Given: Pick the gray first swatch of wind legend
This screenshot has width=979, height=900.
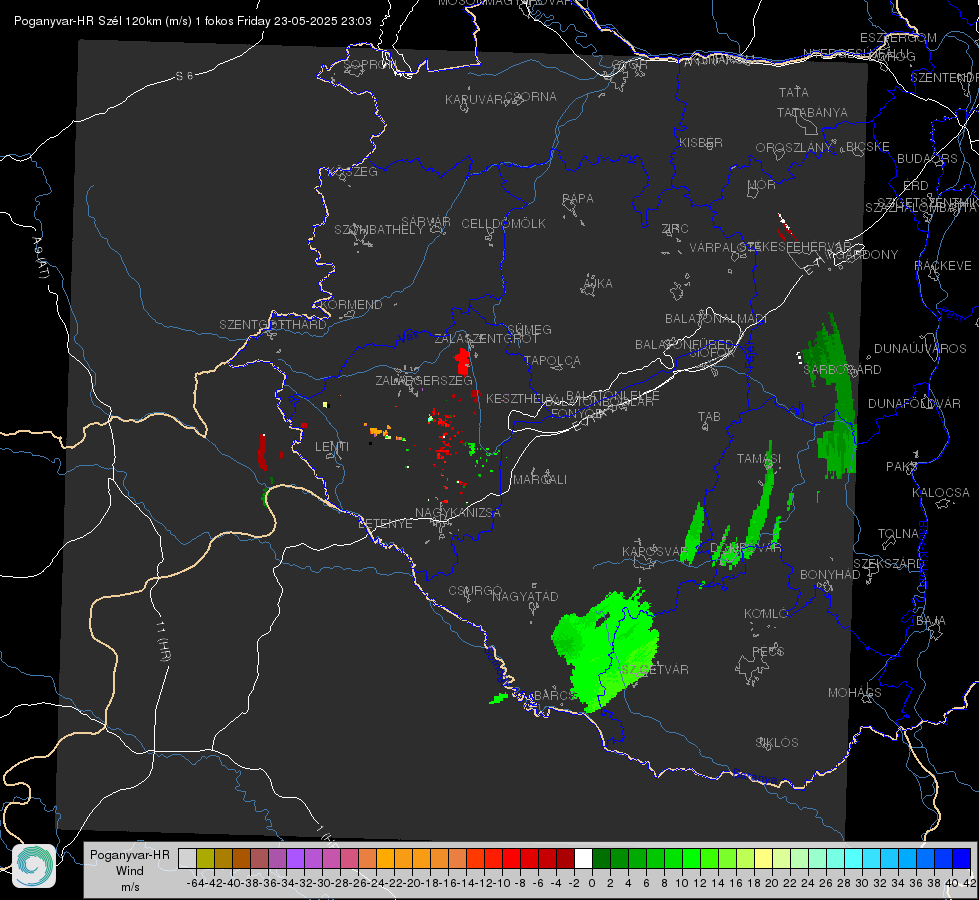Looking at the screenshot, I should (187, 858).
